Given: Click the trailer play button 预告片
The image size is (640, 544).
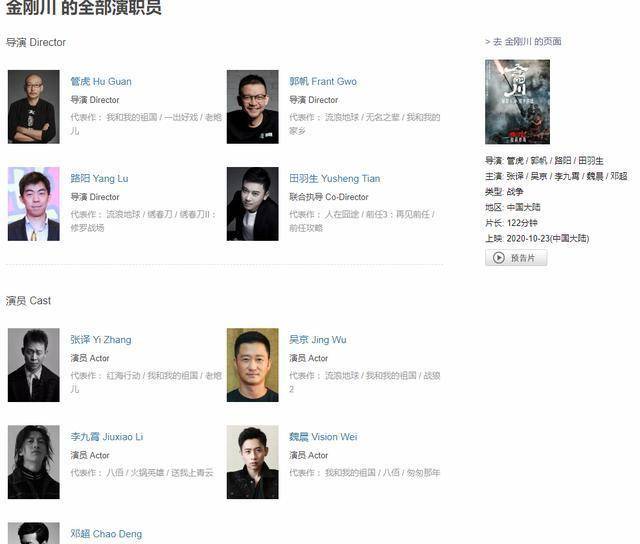Looking at the screenshot, I should point(516,258).
